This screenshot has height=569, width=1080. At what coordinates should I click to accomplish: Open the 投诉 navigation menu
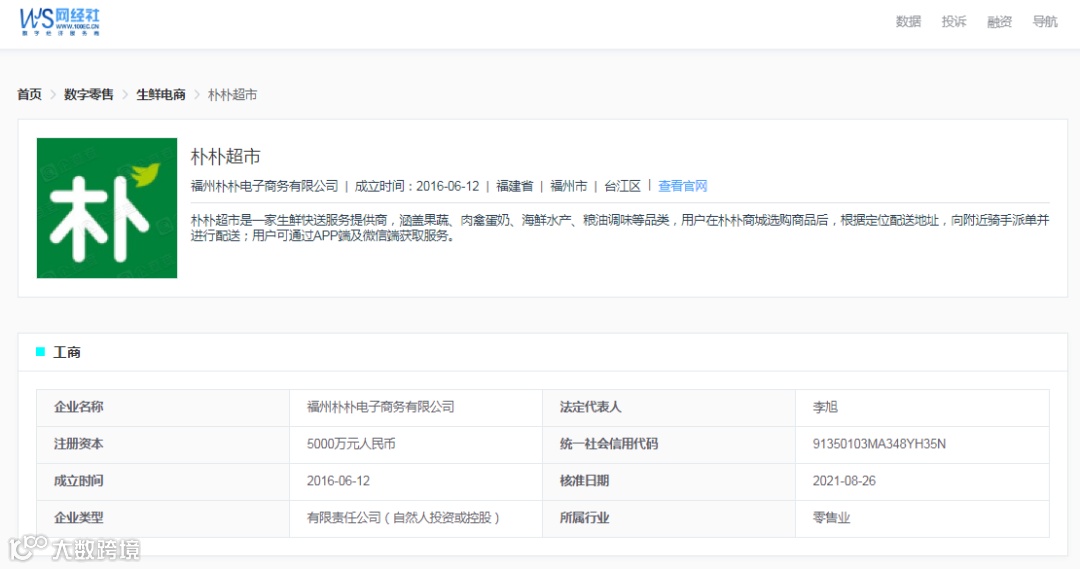(953, 21)
